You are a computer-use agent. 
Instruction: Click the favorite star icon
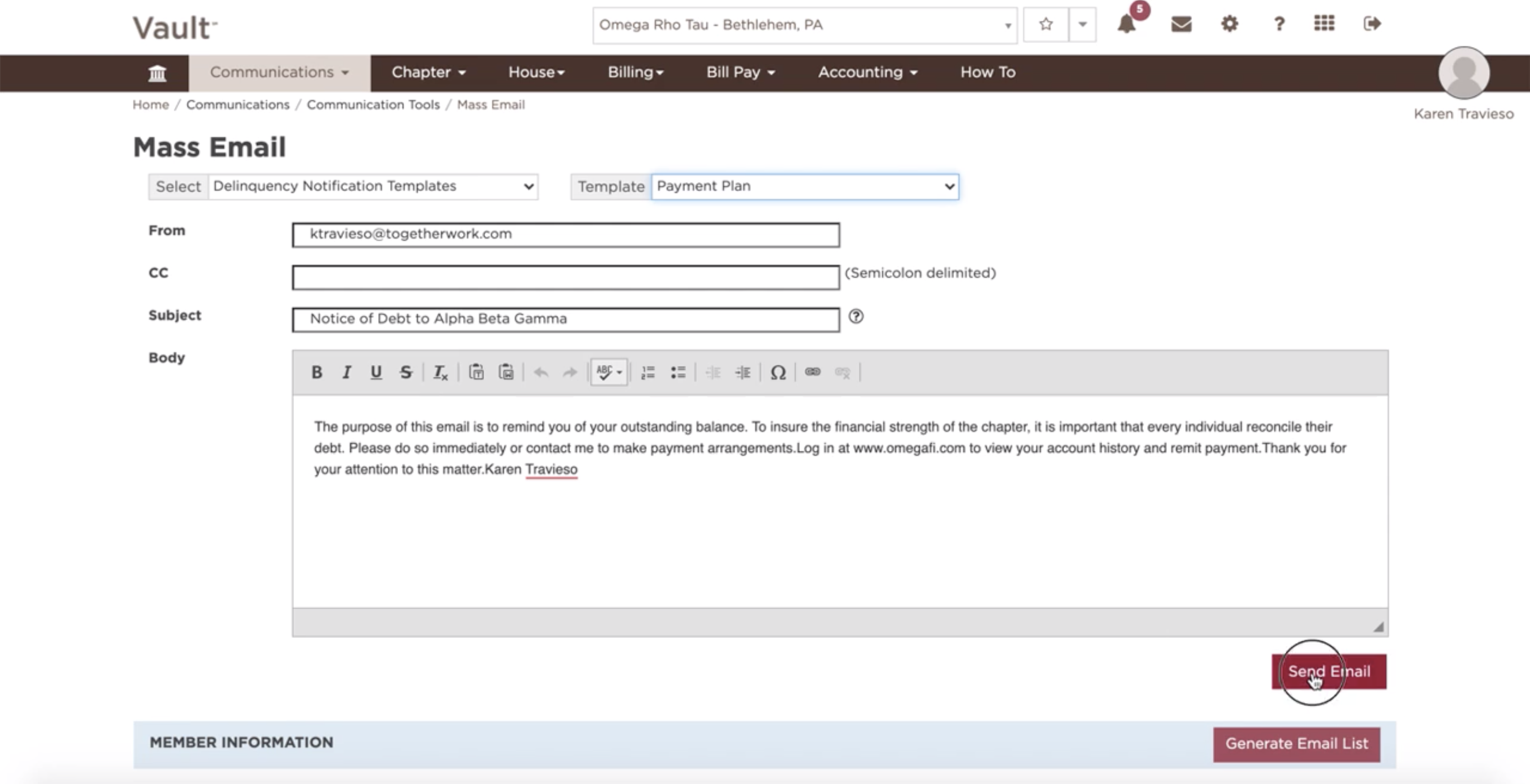[x=1046, y=24]
